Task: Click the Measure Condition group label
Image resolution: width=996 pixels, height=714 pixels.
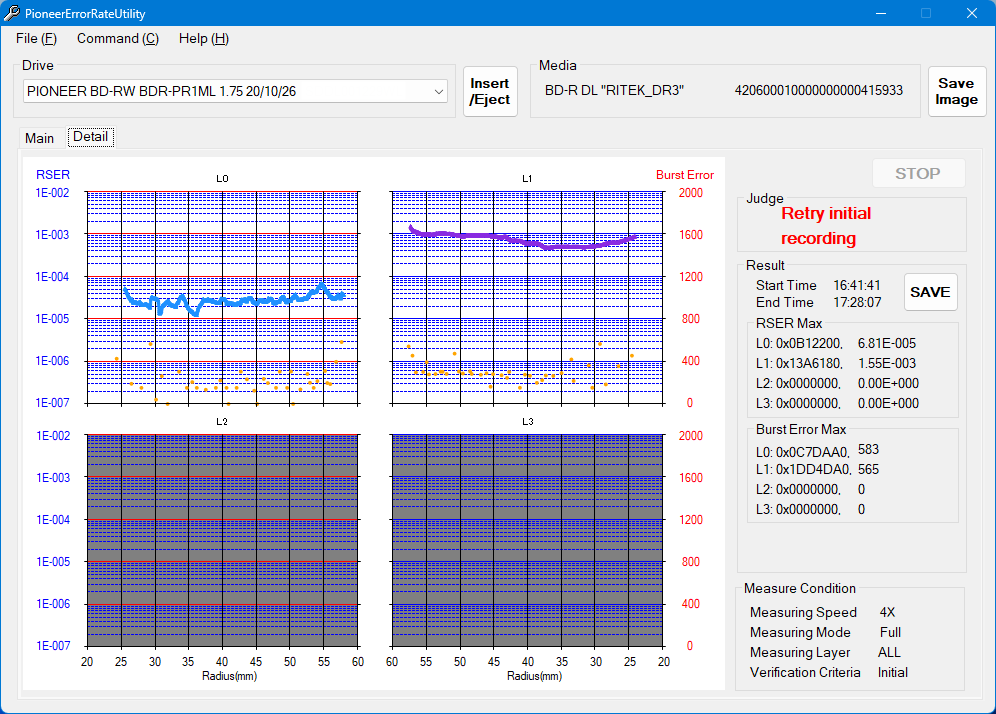Action: (x=800, y=588)
